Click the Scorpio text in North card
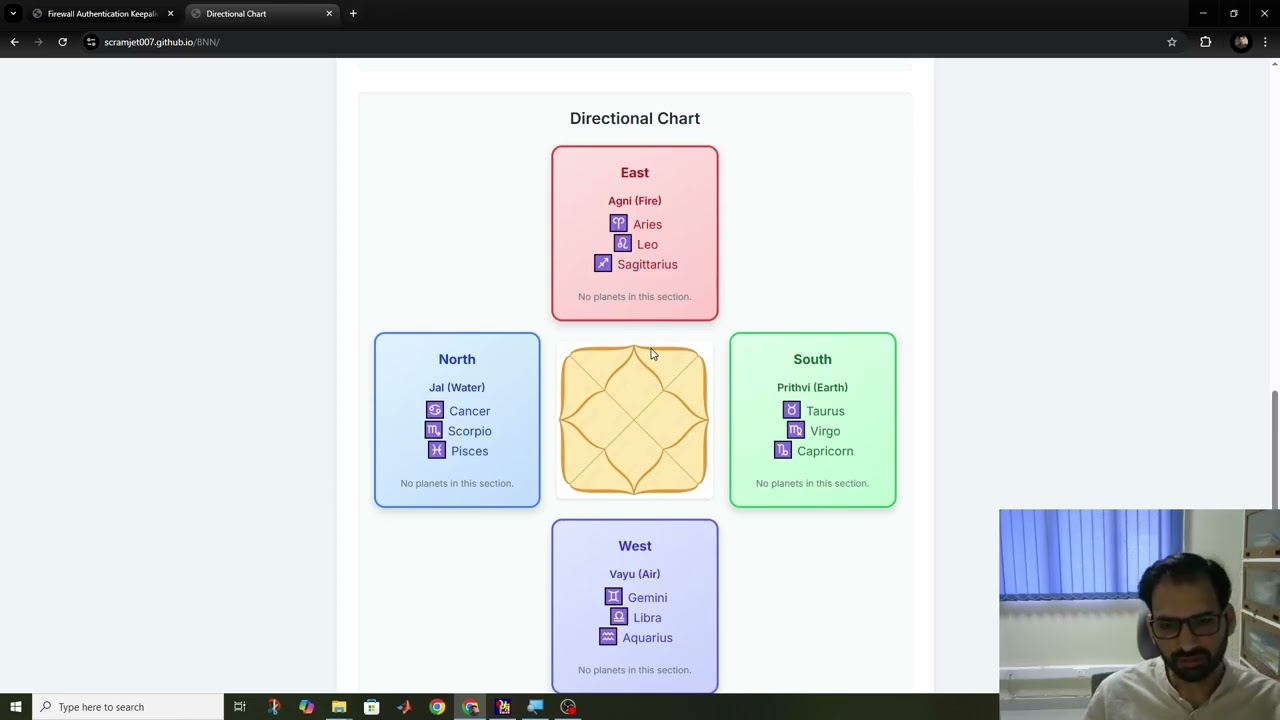 (469, 431)
